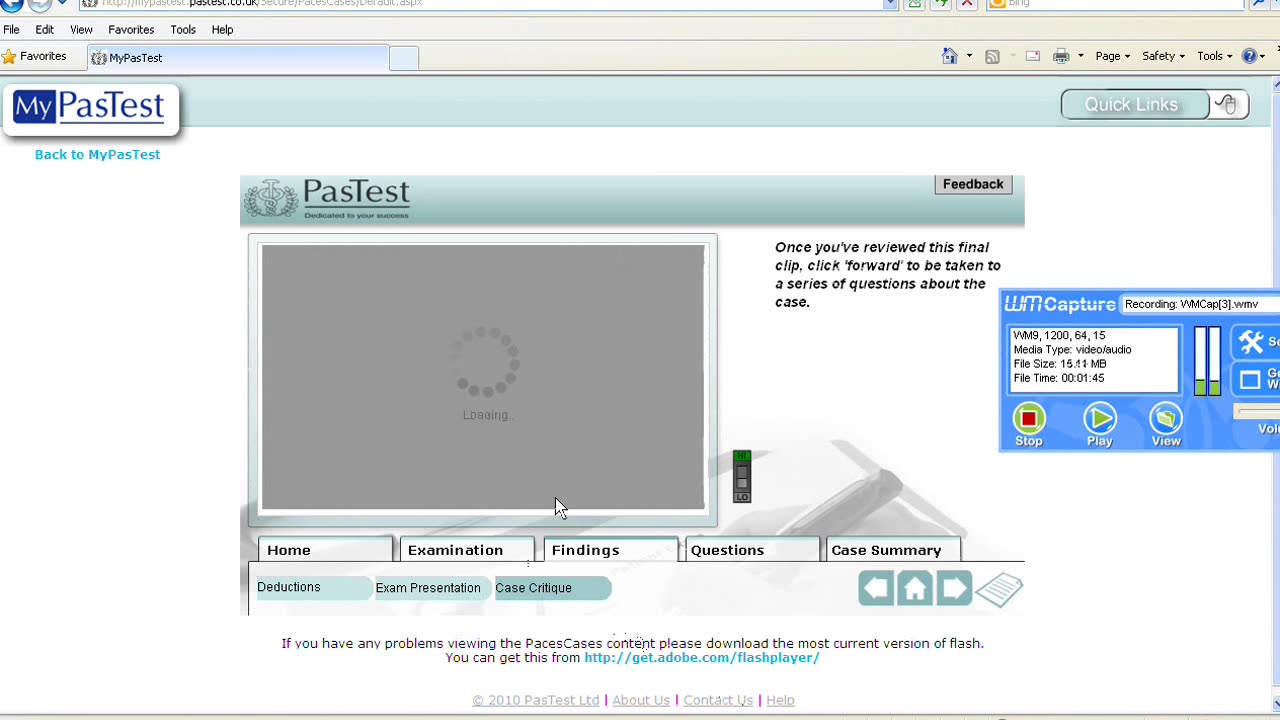Open the Tools menu in menu bar

[183, 30]
